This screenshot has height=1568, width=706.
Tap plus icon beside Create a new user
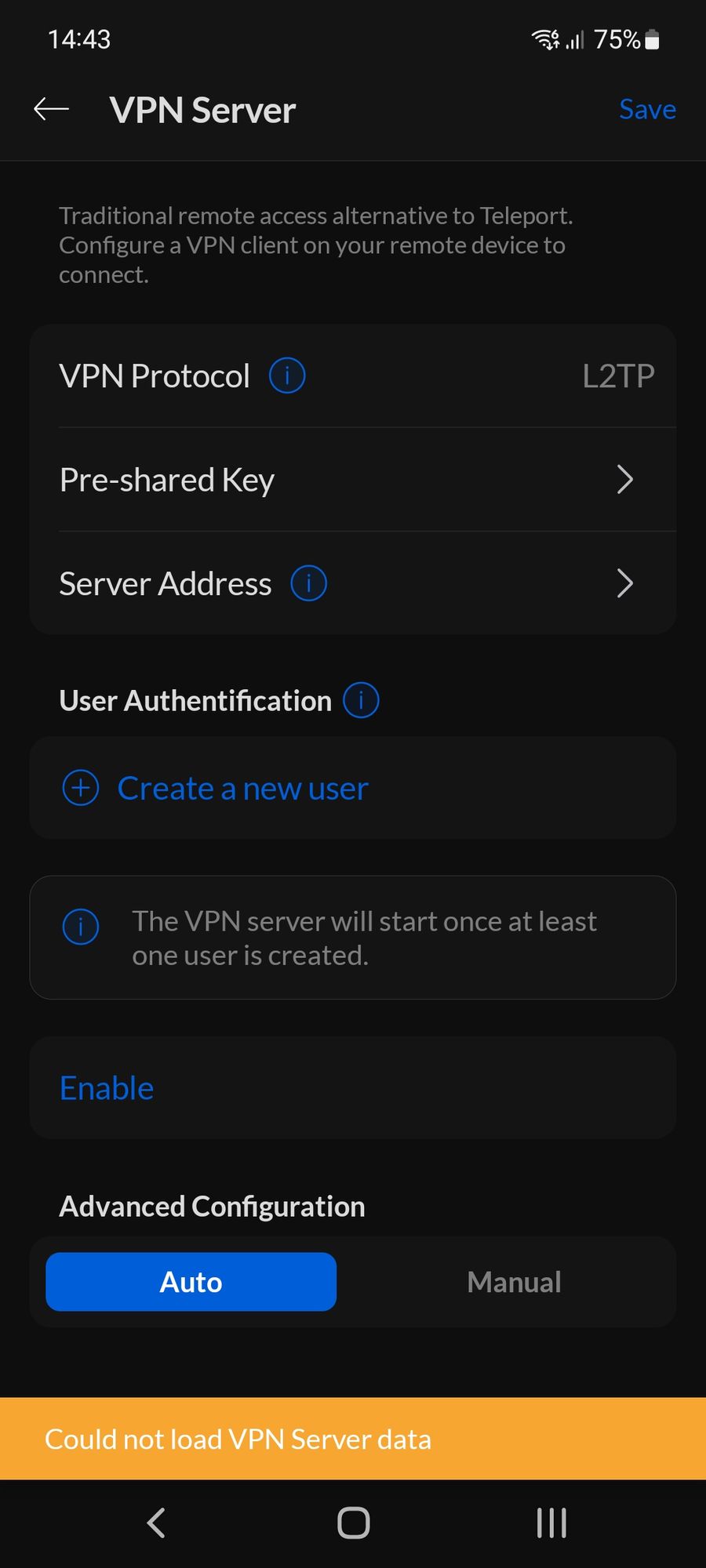point(81,788)
